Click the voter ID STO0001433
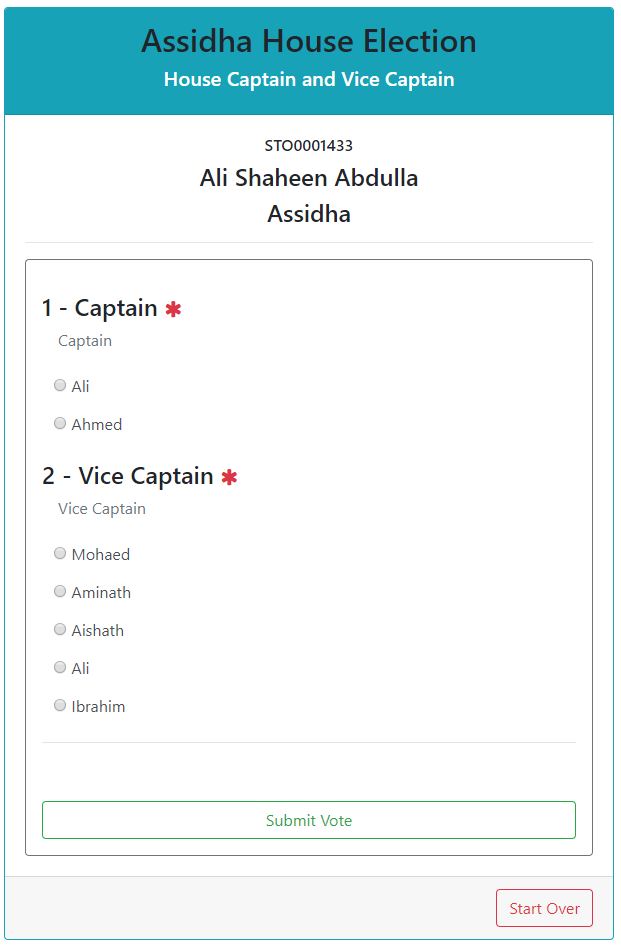 point(309,146)
